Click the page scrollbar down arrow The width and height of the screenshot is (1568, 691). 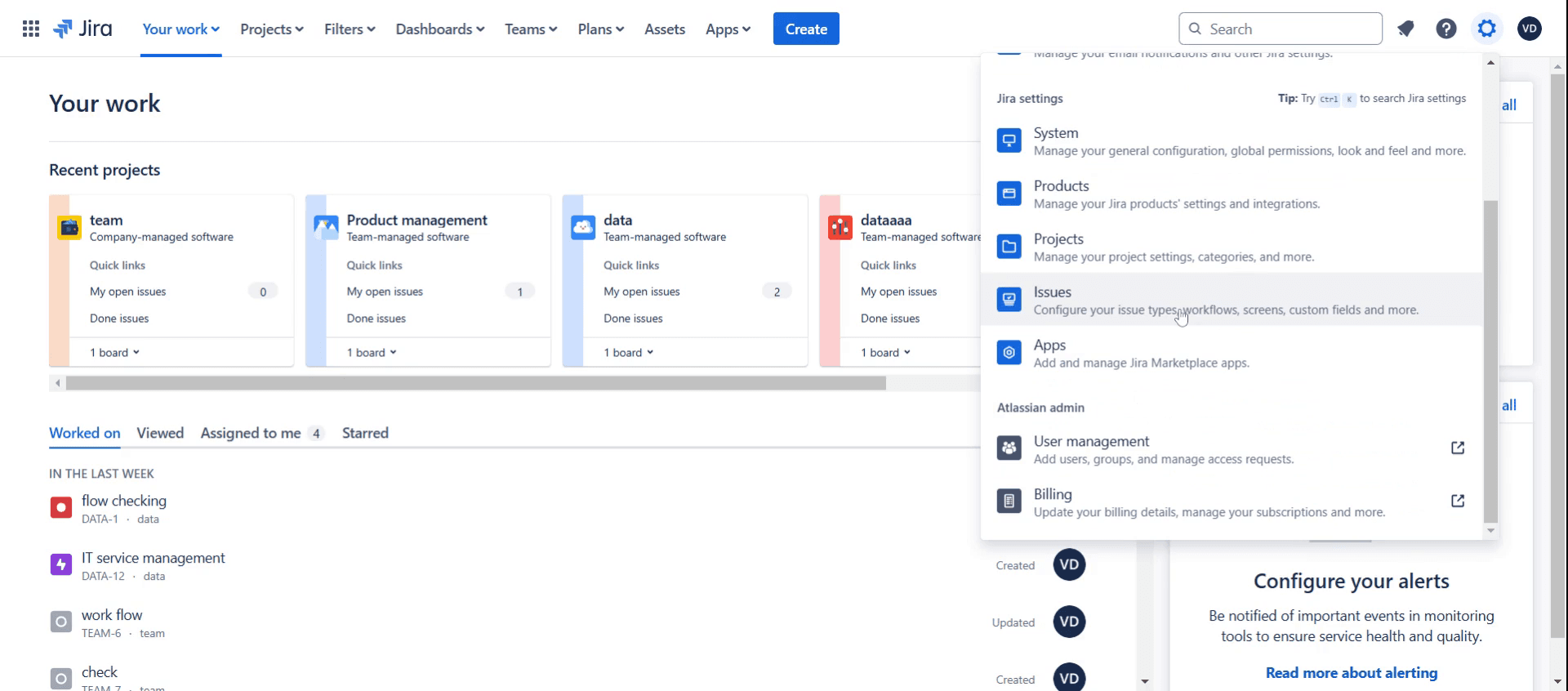[1557, 680]
